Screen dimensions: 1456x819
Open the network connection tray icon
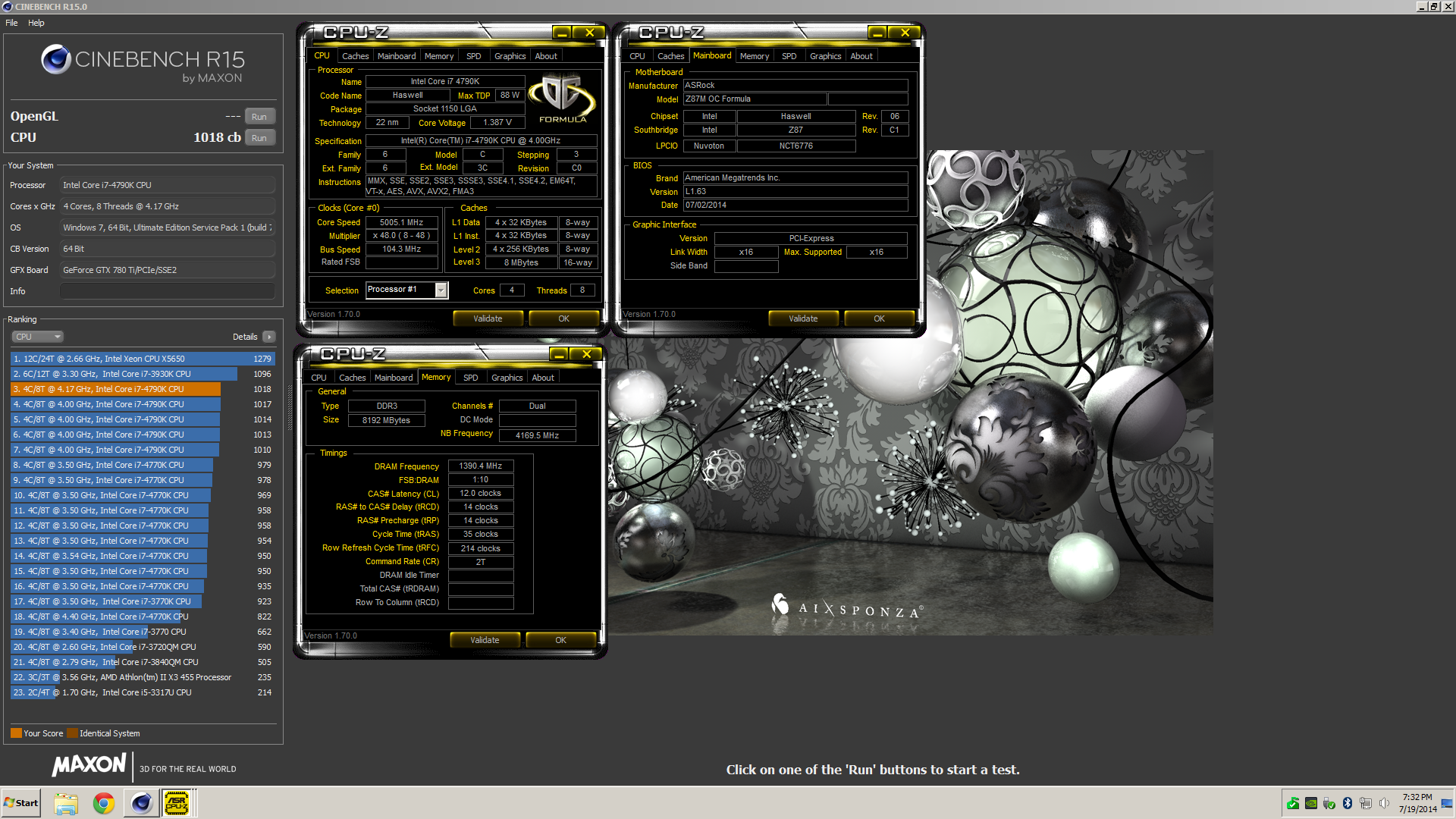1366,803
